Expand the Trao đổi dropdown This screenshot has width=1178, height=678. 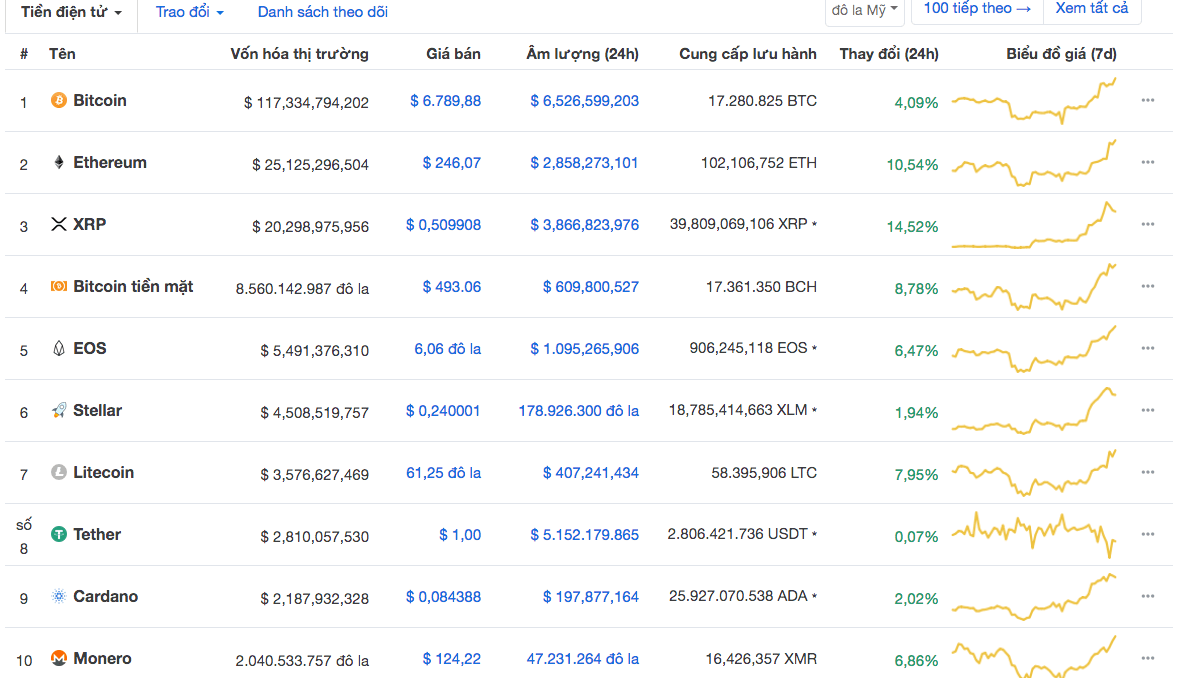coord(189,12)
